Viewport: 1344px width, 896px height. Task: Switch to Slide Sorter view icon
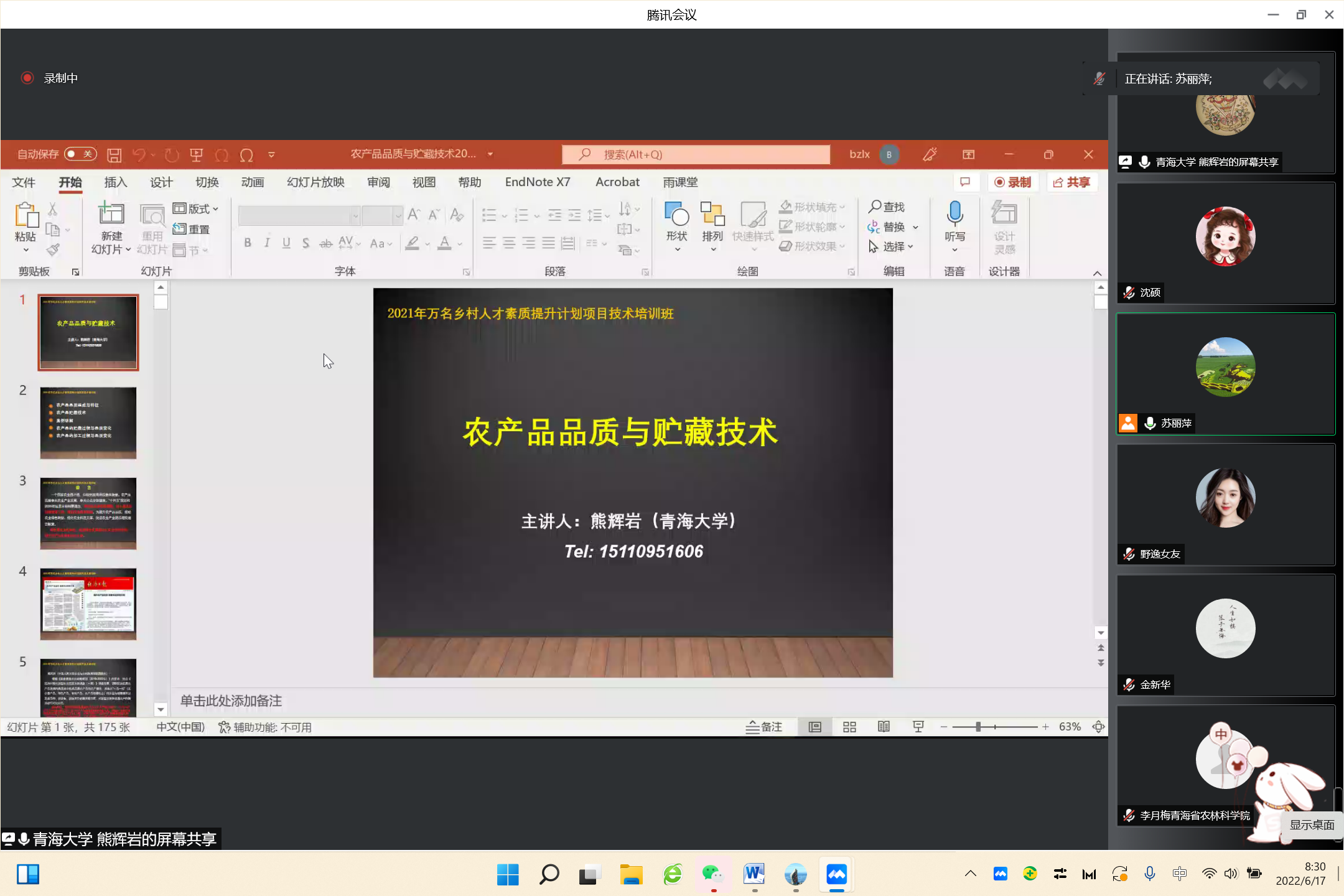click(849, 727)
